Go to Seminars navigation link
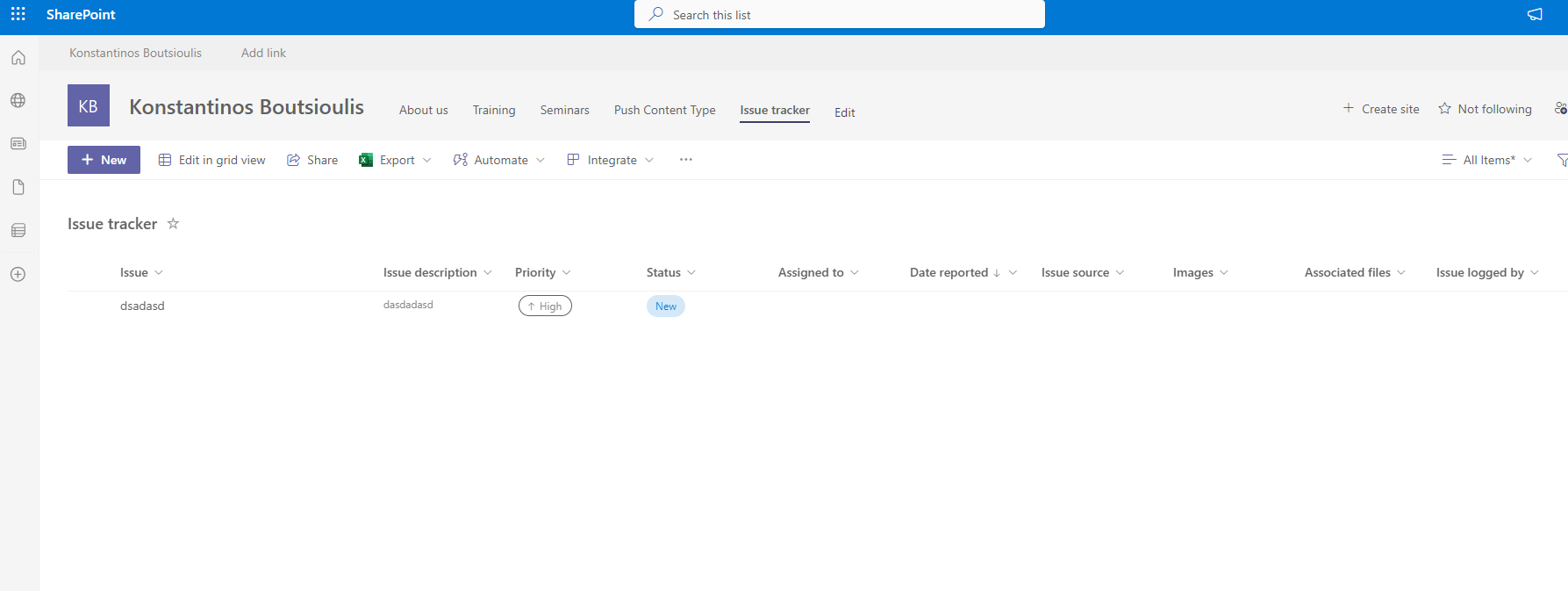The width and height of the screenshot is (1568, 591). coord(565,110)
